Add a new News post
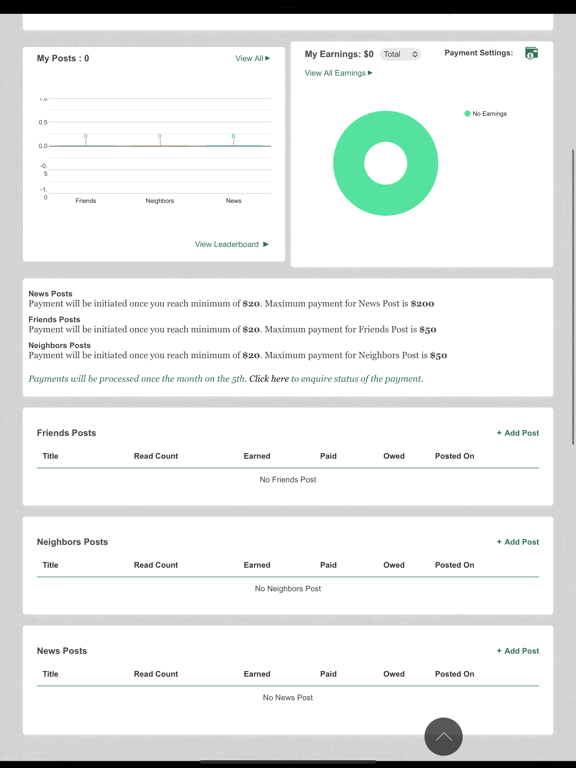The width and height of the screenshot is (576, 768). 518,651
